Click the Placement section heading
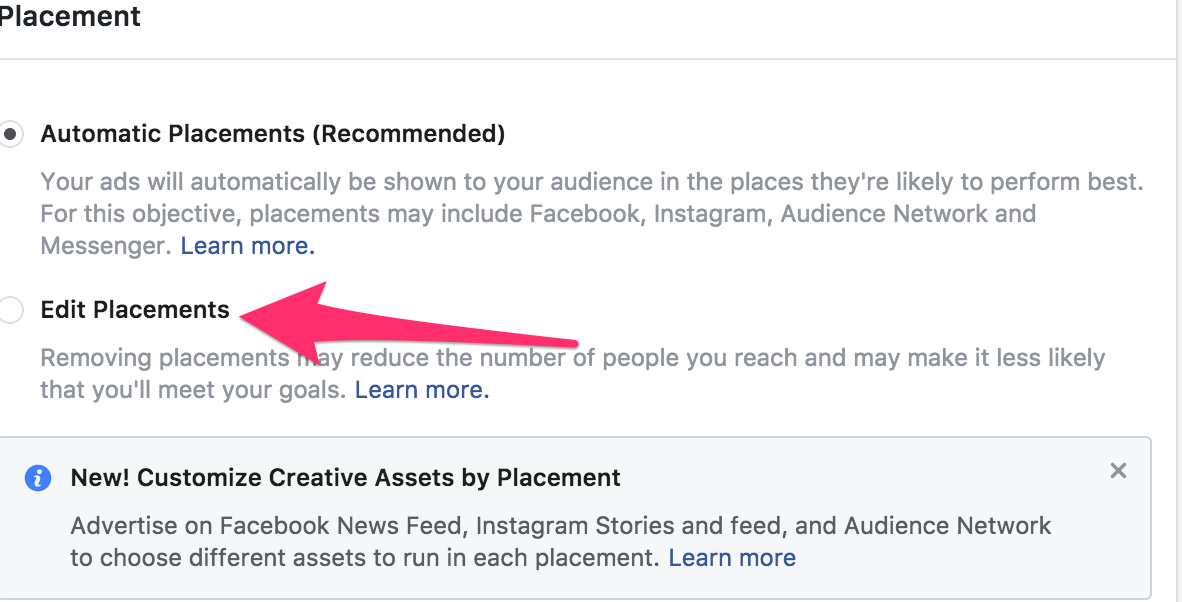 tap(70, 16)
